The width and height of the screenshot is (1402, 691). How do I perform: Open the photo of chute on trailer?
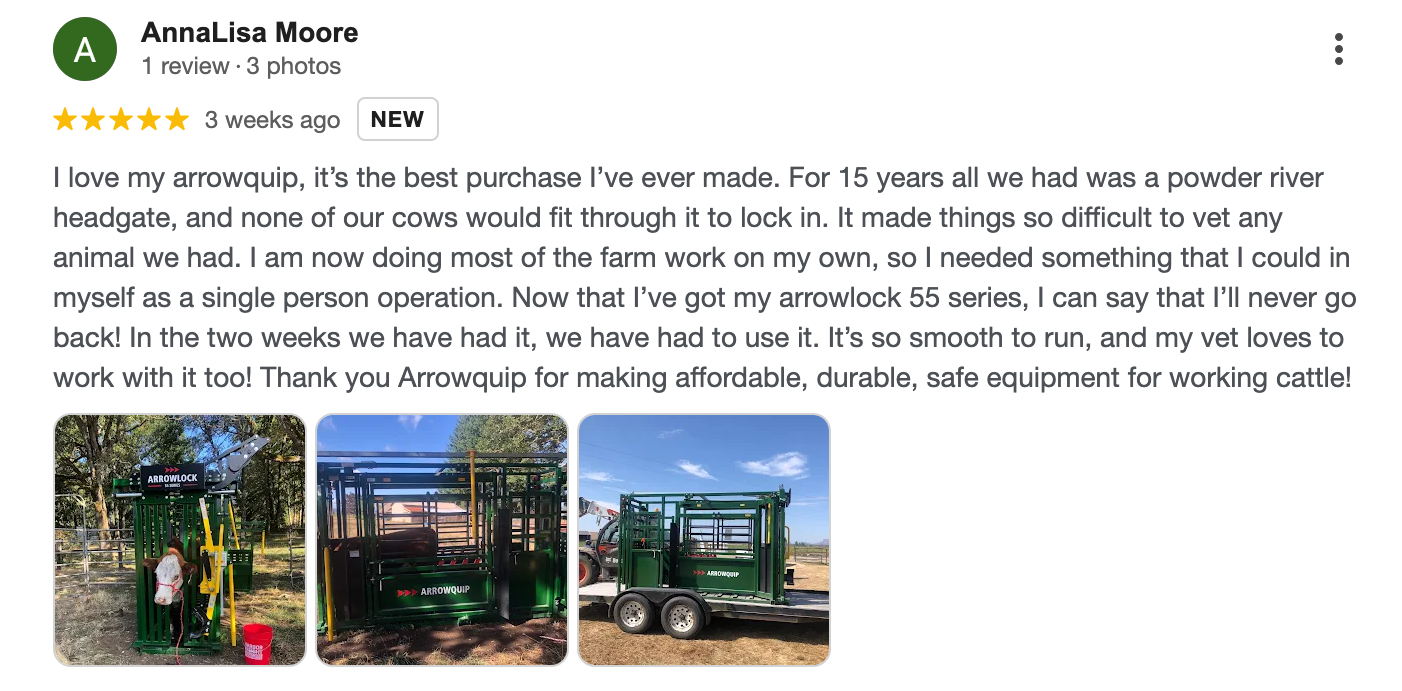coord(704,540)
